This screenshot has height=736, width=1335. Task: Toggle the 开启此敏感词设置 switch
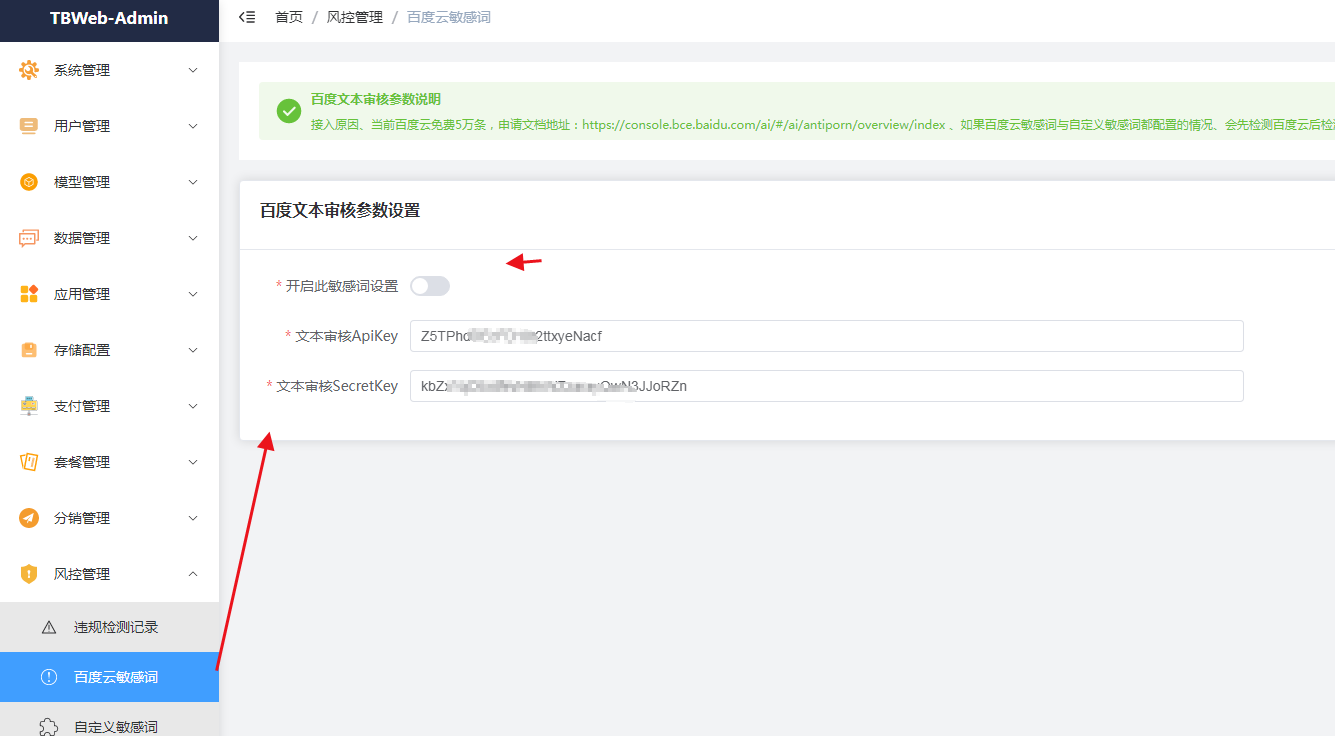click(x=430, y=286)
